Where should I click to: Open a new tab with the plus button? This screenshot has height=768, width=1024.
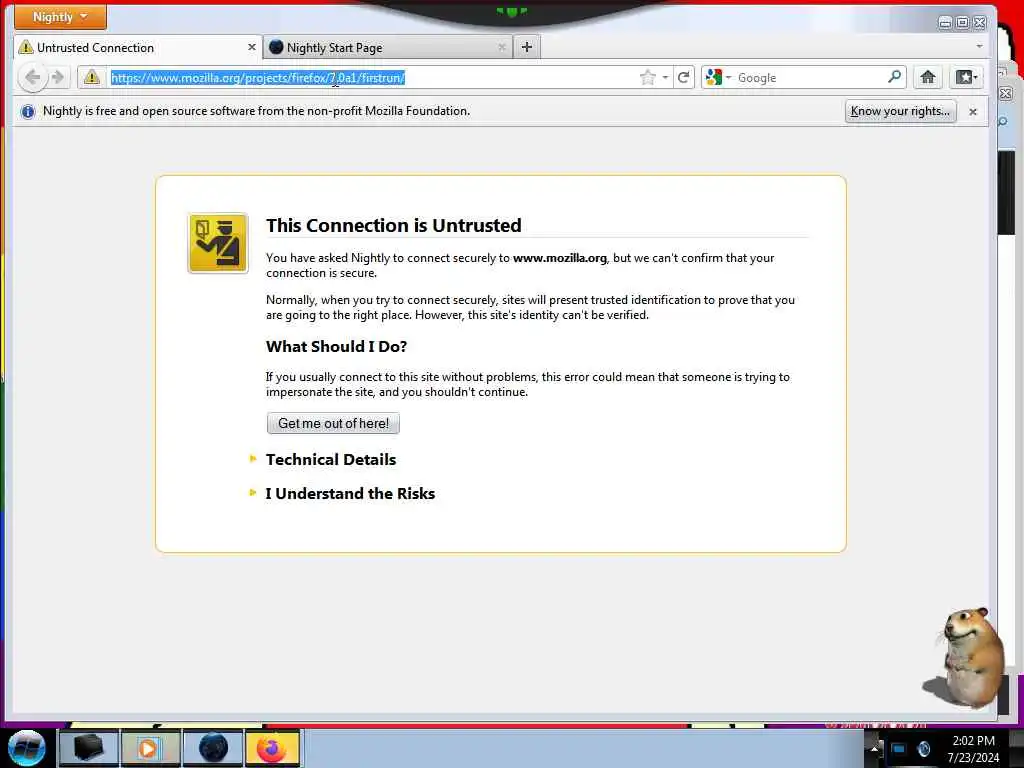[x=527, y=47]
